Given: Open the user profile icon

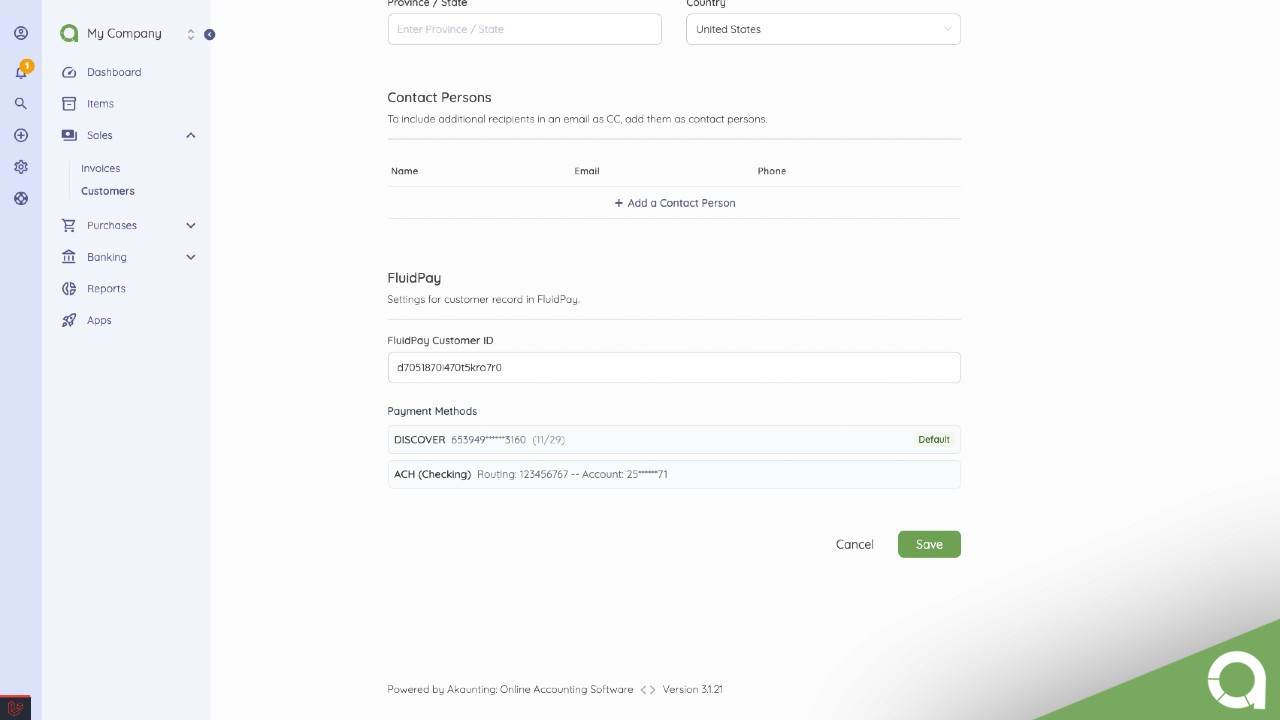Looking at the screenshot, I should coord(21,33).
